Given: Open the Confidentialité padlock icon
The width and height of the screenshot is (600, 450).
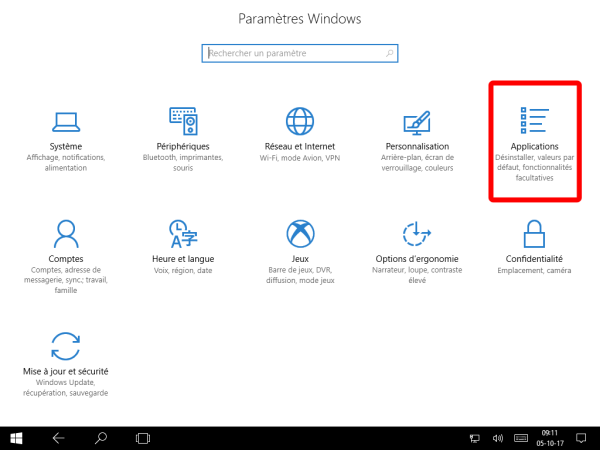Looking at the screenshot, I should click(534, 233).
